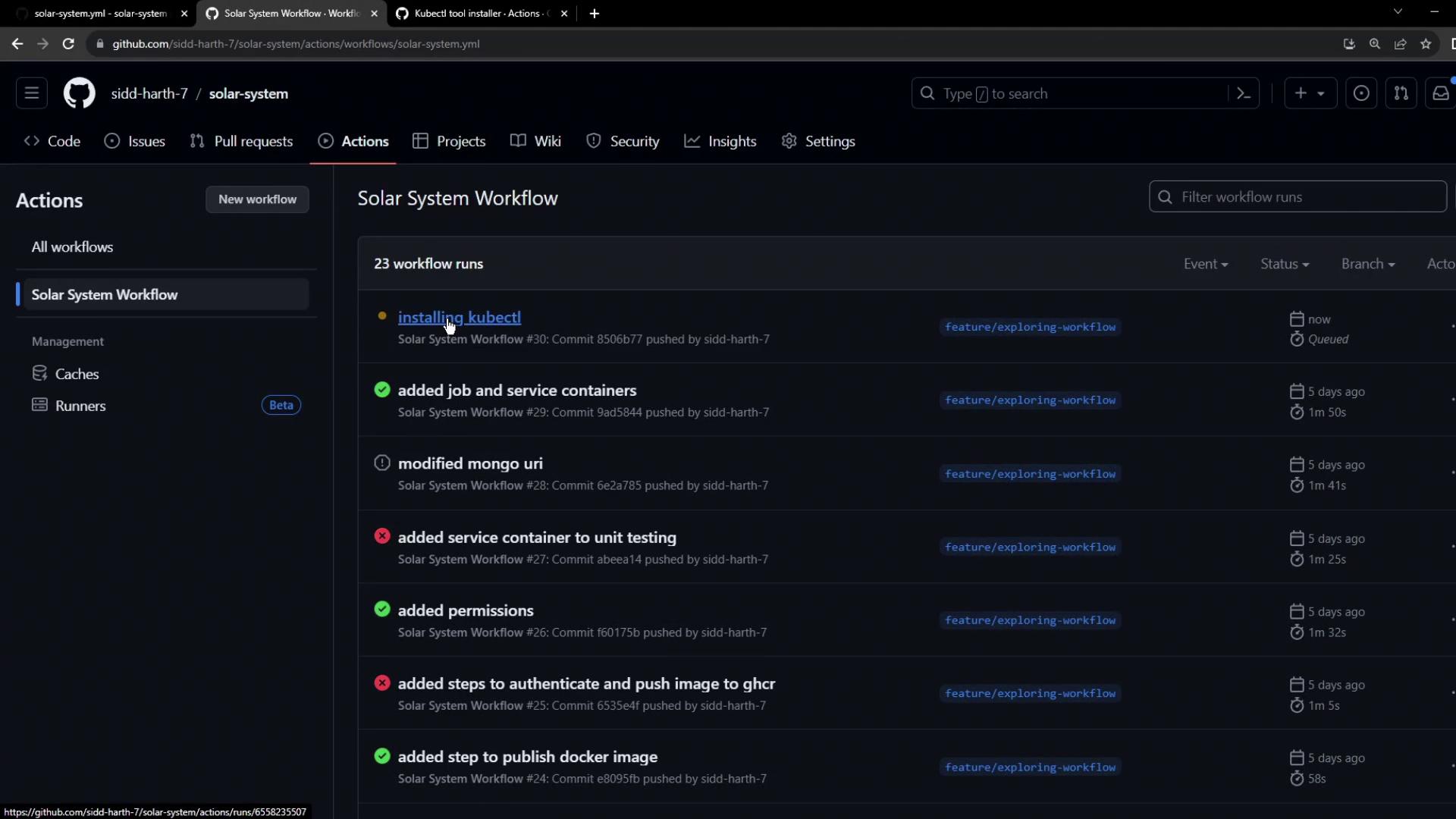Screen dimensions: 1456x819
Task: Open the create new plus dropdown
Action: click(1310, 93)
